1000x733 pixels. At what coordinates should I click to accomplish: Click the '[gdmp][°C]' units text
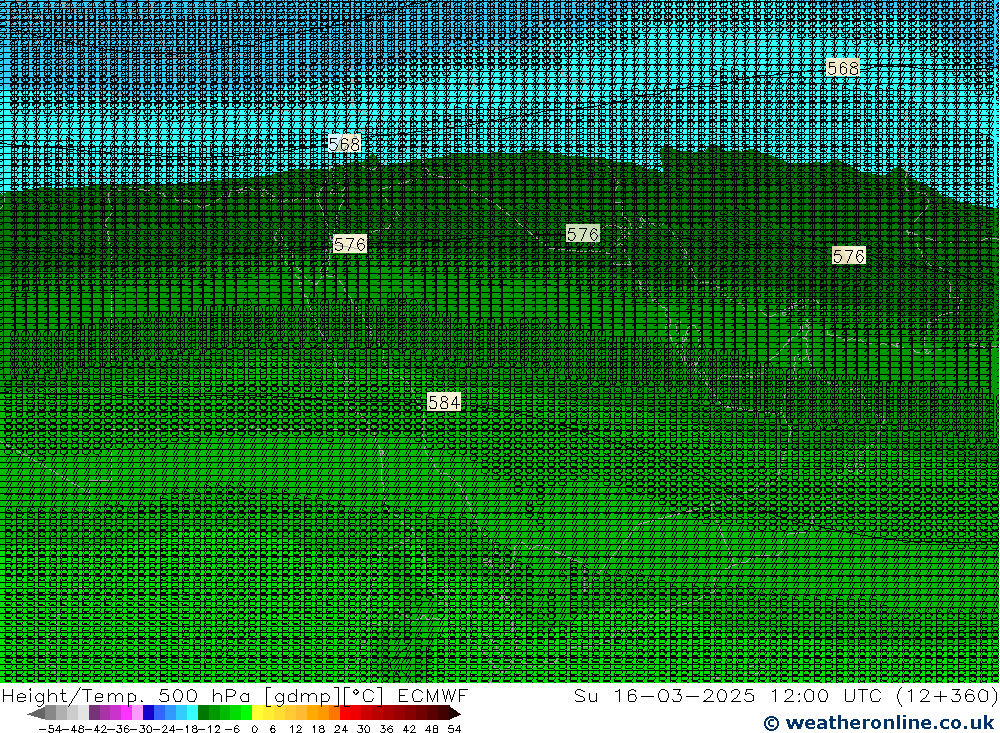(x=324, y=695)
